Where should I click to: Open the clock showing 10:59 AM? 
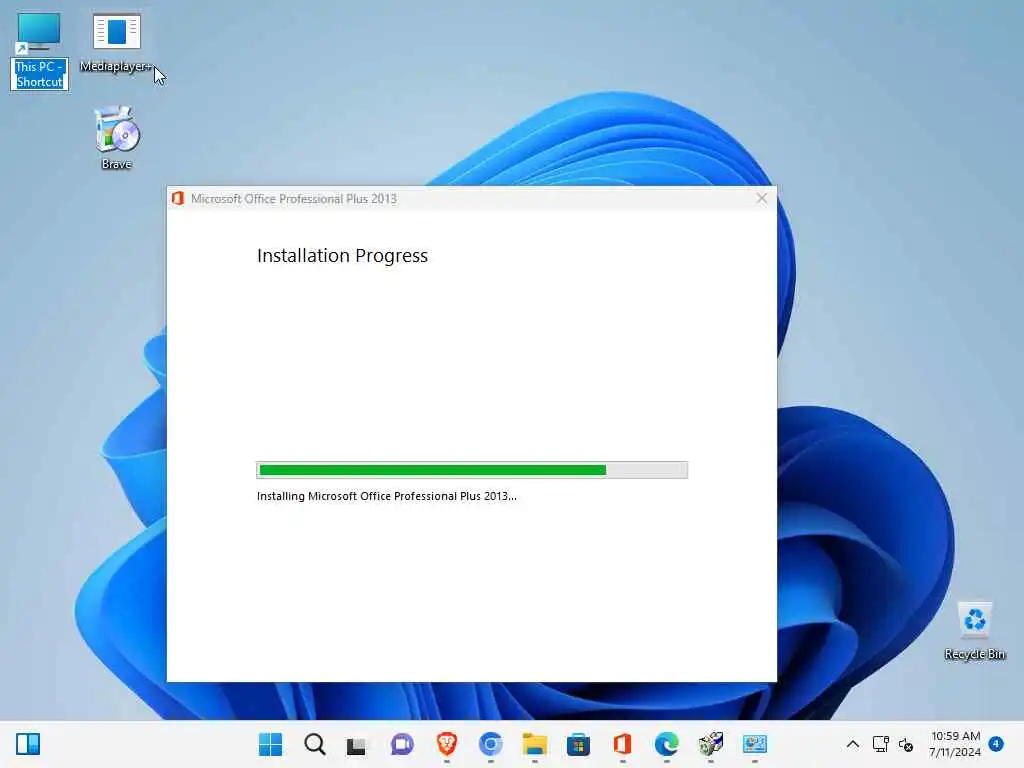tap(955, 744)
